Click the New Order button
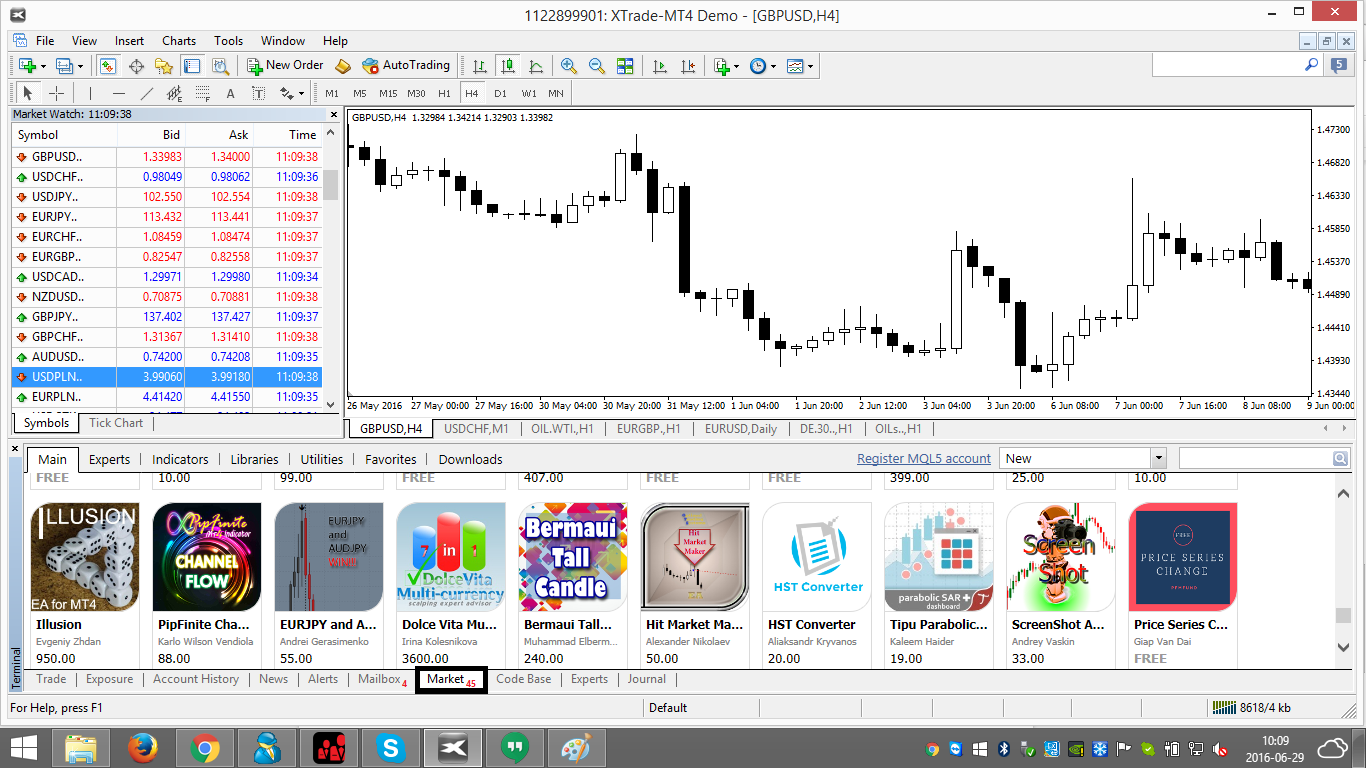The image size is (1366, 768). (x=286, y=66)
